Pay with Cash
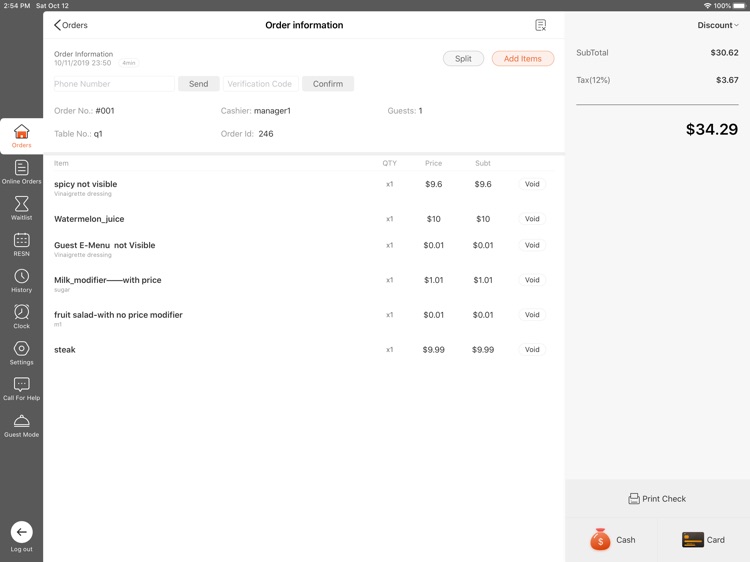Viewport: 750px width, 562px height. tap(612, 540)
